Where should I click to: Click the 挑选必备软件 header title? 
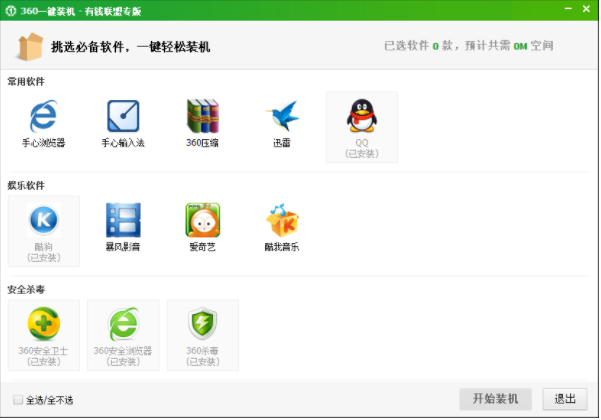[130, 47]
